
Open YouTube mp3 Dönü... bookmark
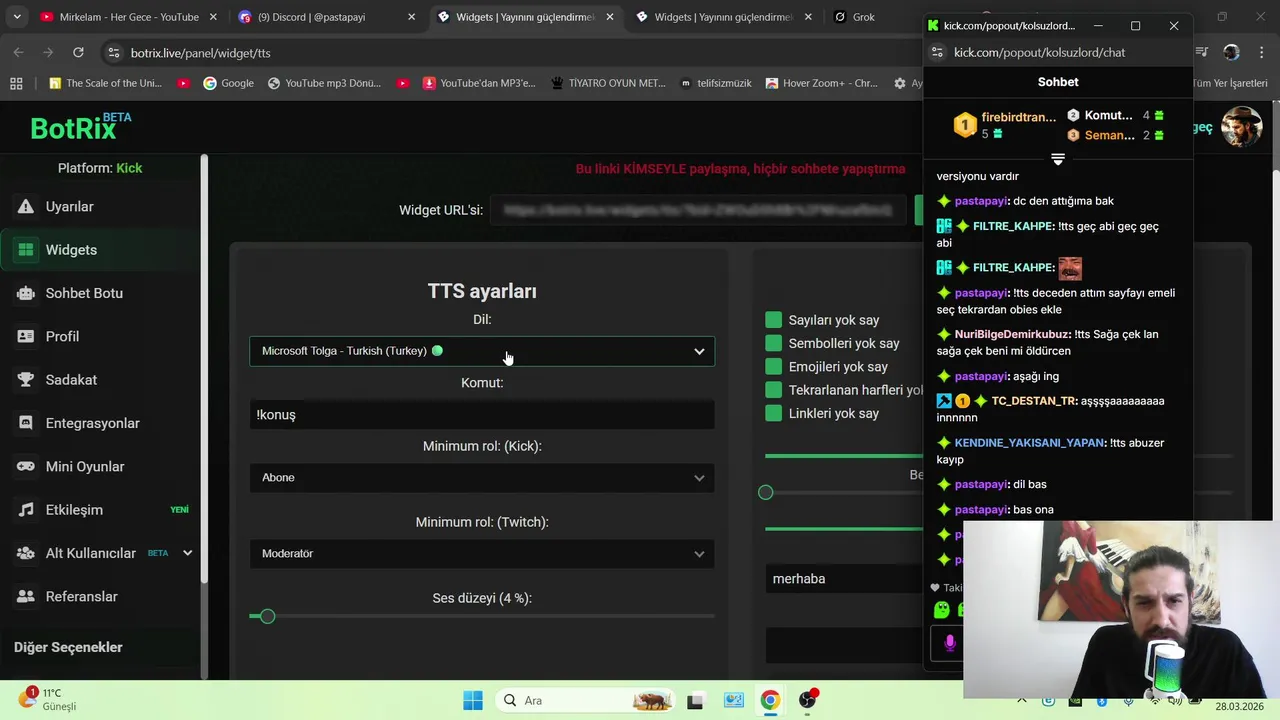point(324,83)
